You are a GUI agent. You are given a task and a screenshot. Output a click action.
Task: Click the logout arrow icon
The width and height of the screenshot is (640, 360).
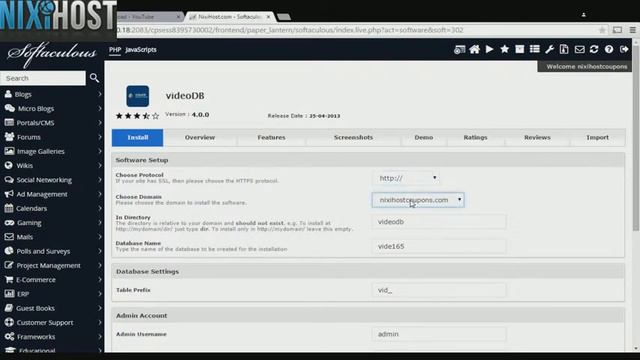coord(624,49)
